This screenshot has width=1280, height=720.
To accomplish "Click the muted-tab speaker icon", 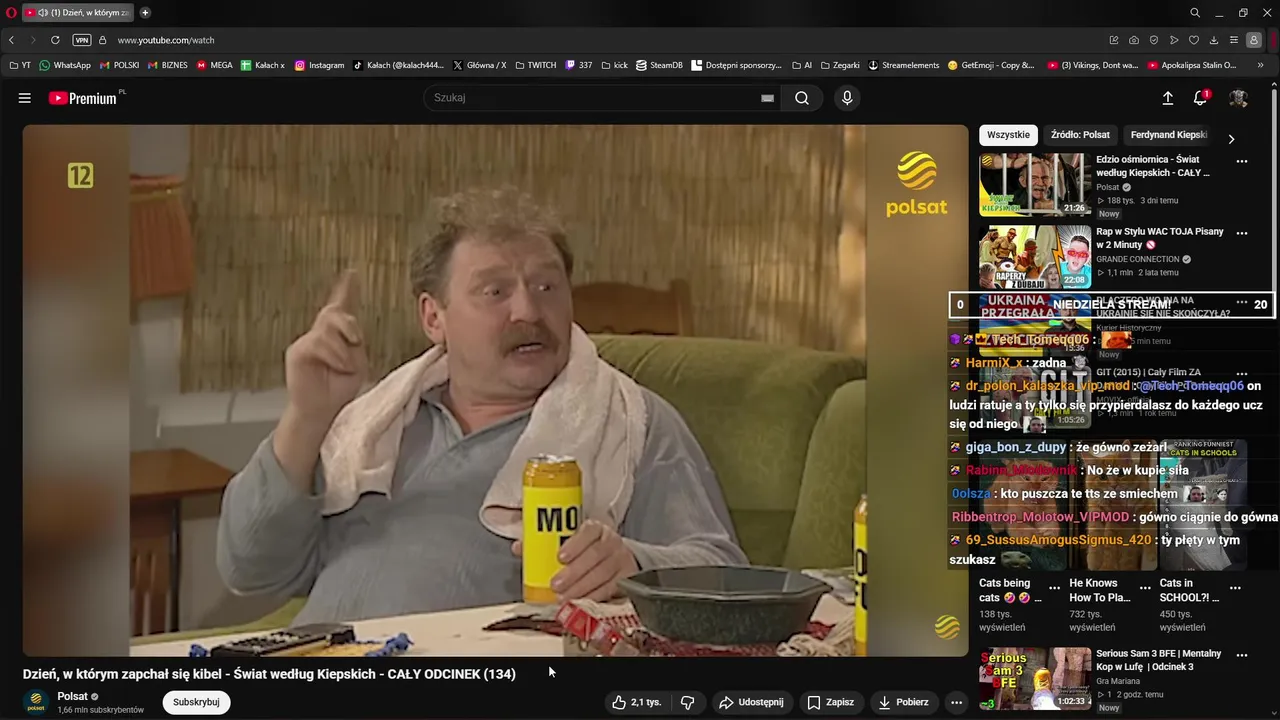I will (x=43, y=12).
